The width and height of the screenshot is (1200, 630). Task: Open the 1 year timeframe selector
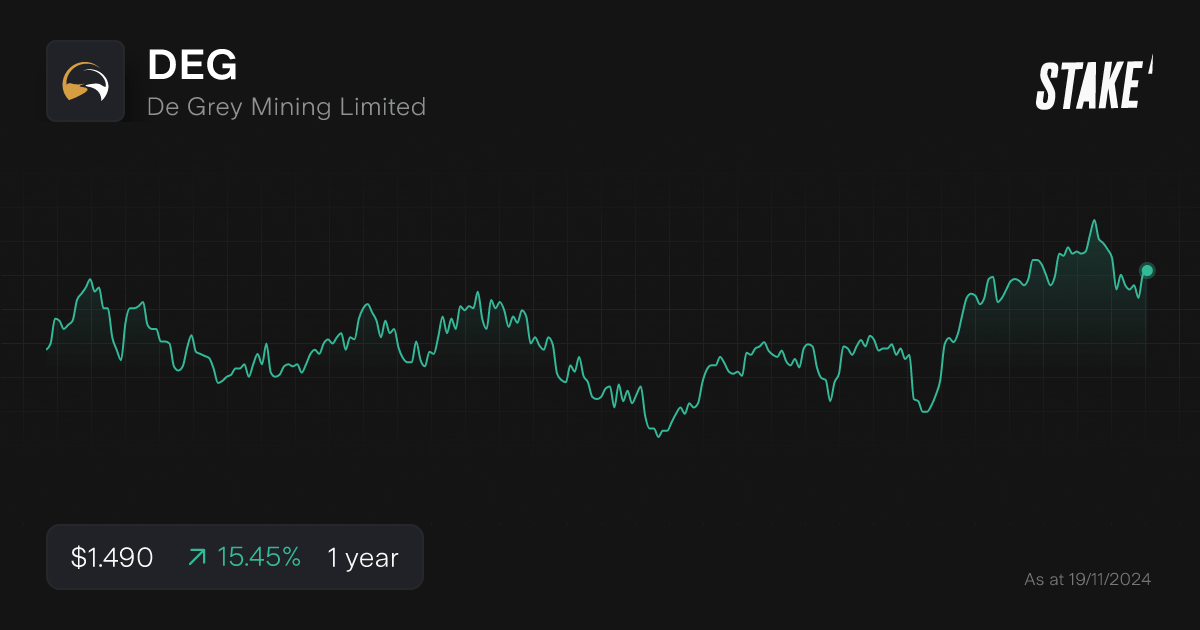(x=361, y=557)
